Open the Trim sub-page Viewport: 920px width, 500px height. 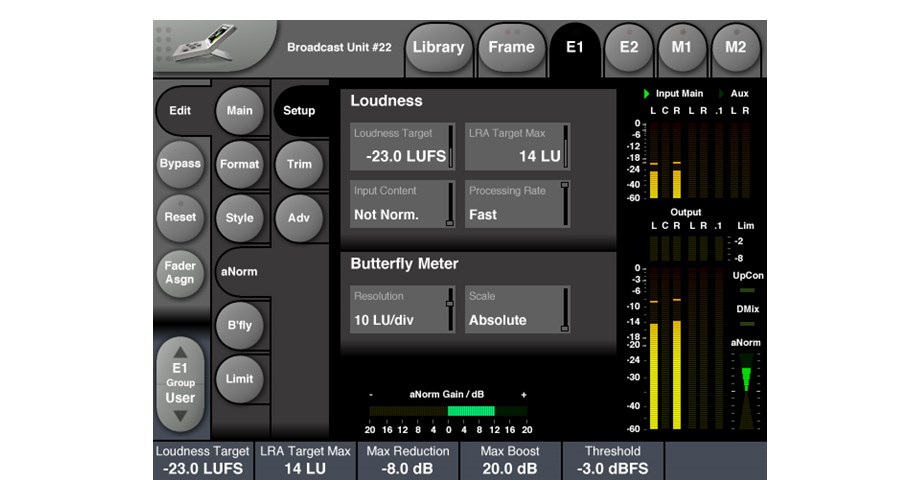coord(299,164)
